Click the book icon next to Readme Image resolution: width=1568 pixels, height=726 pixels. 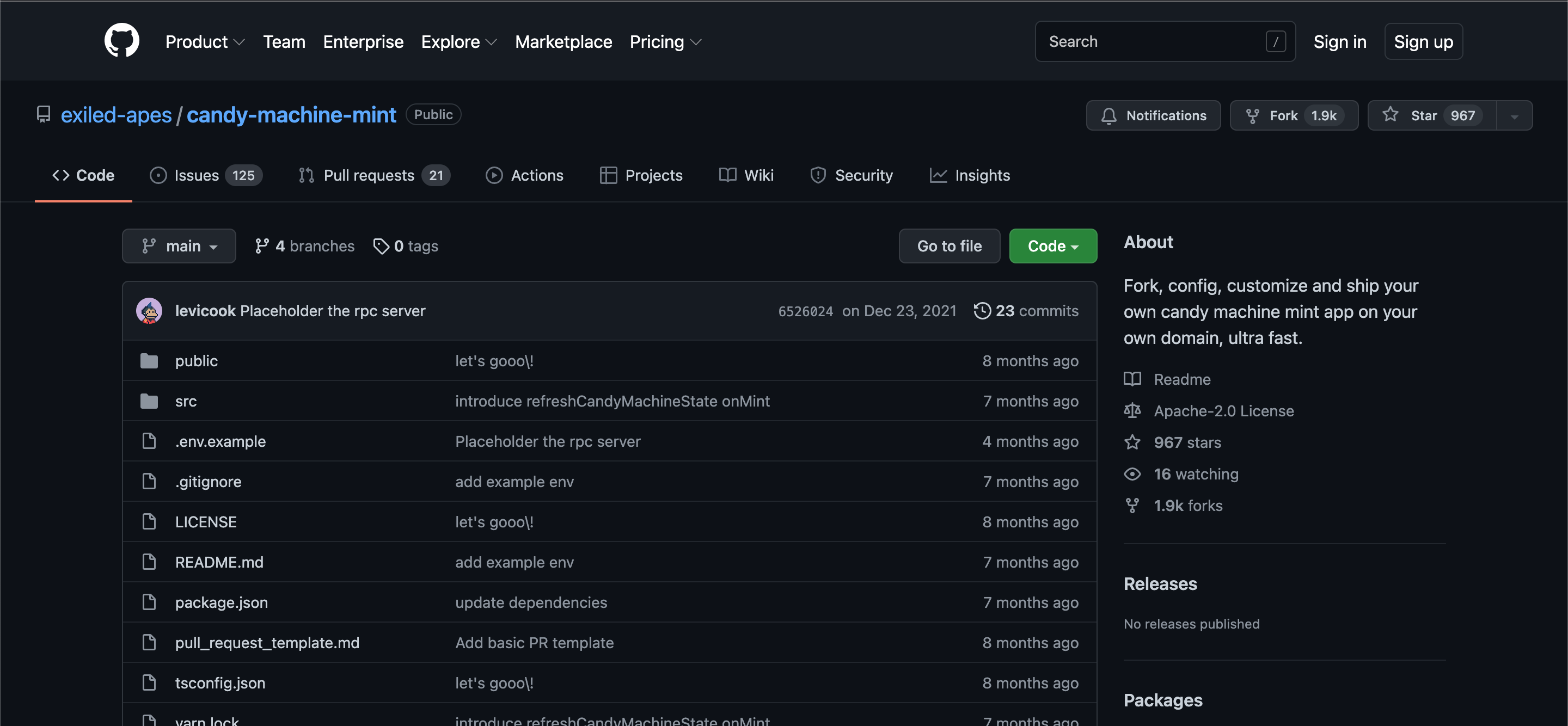click(x=1132, y=379)
